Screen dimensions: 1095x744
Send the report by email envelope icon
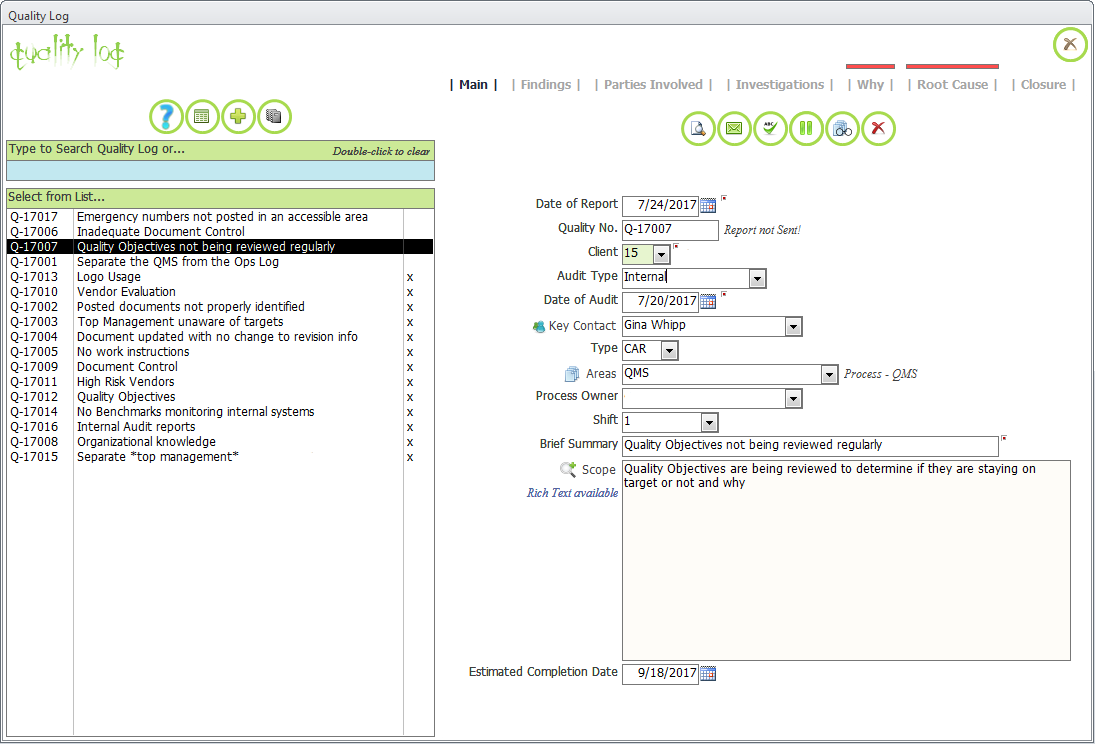734,129
